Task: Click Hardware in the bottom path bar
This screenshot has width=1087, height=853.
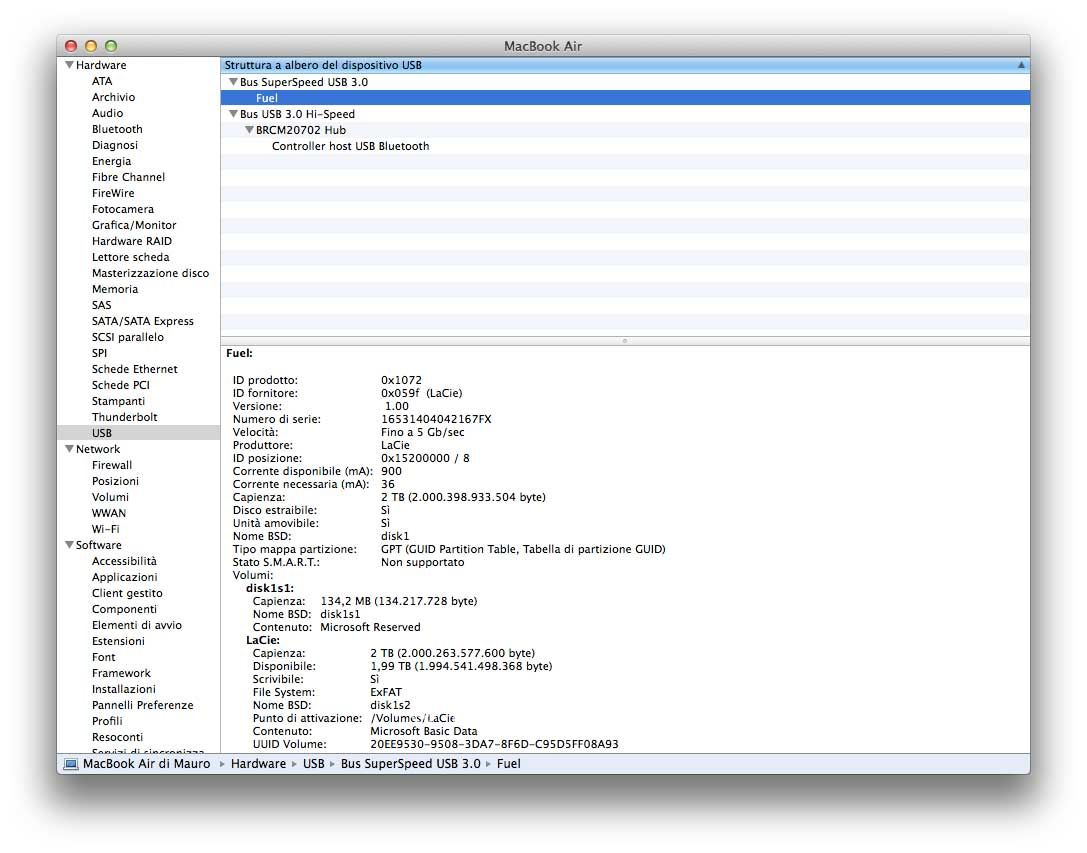Action: coord(257,764)
